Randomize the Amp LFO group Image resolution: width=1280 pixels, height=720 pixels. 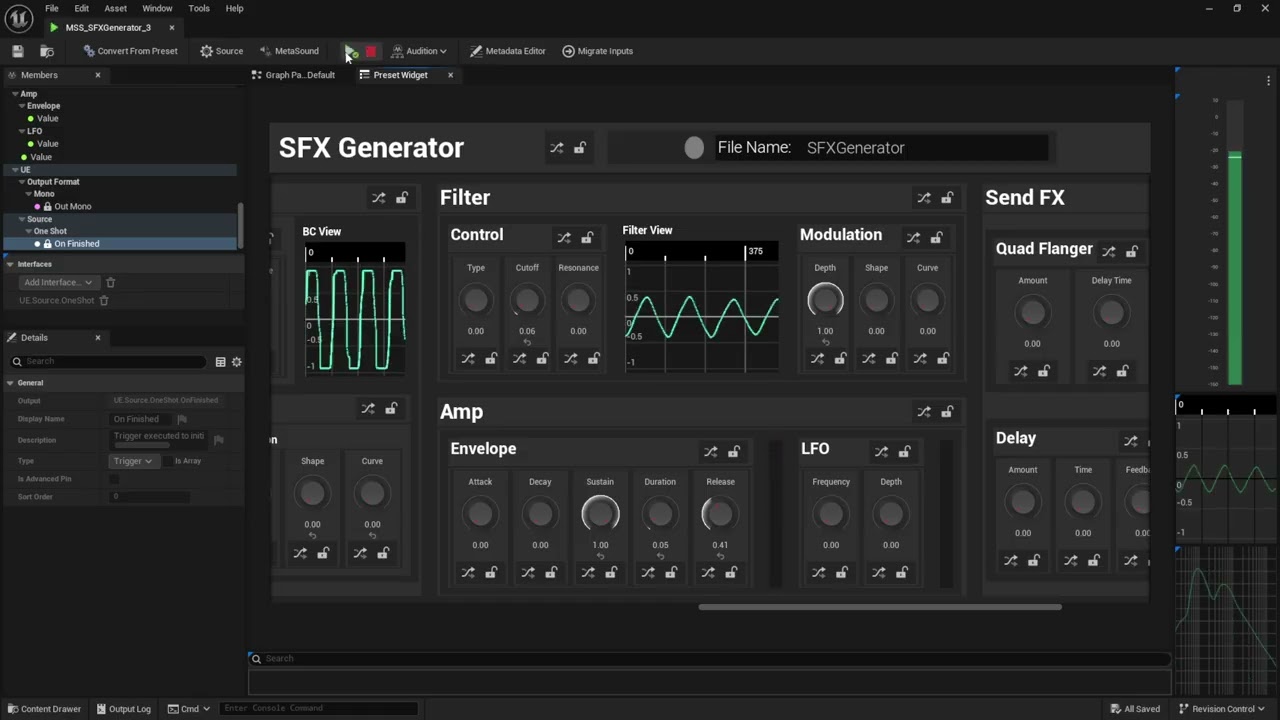click(881, 452)
